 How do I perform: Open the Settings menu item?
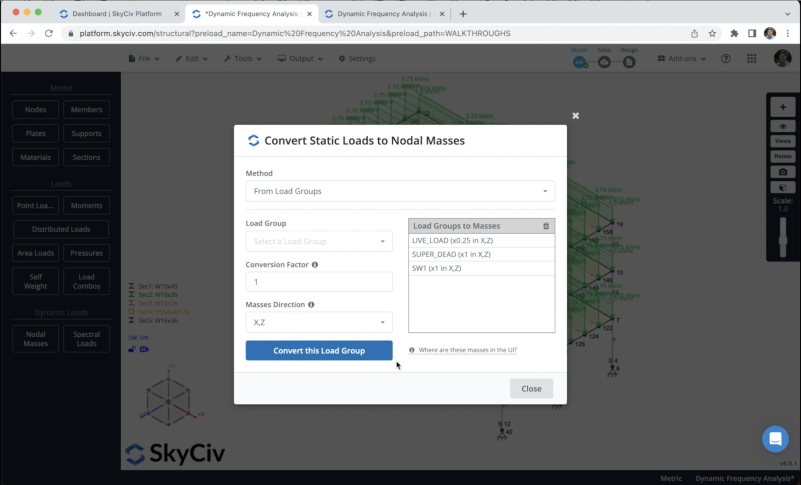point(357,59)
